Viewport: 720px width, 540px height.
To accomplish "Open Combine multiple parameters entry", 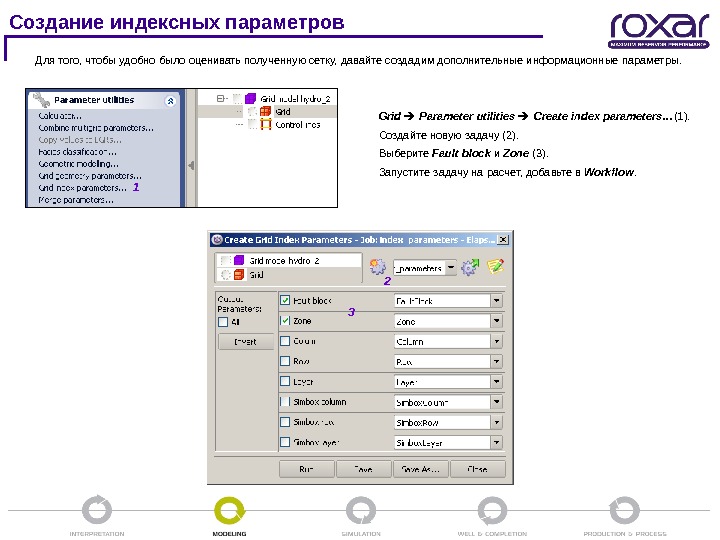I will 96,128.
